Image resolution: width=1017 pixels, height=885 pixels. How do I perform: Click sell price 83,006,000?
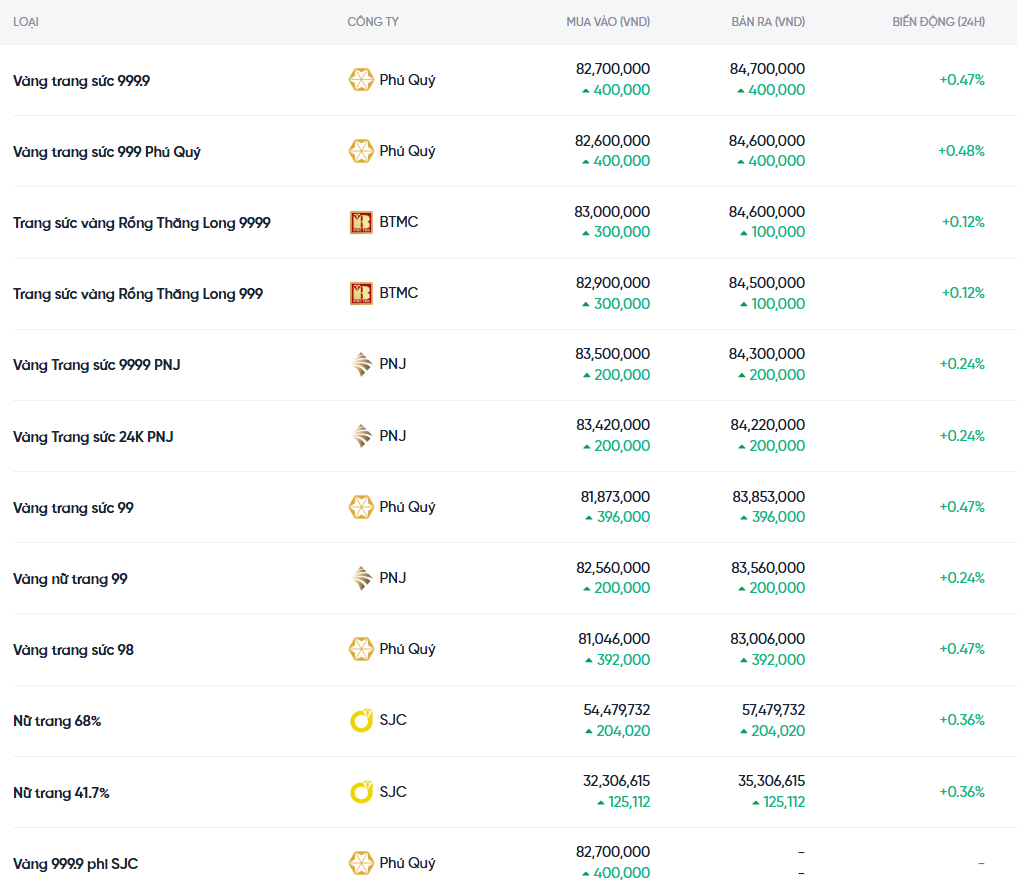(x=767, y=639)
